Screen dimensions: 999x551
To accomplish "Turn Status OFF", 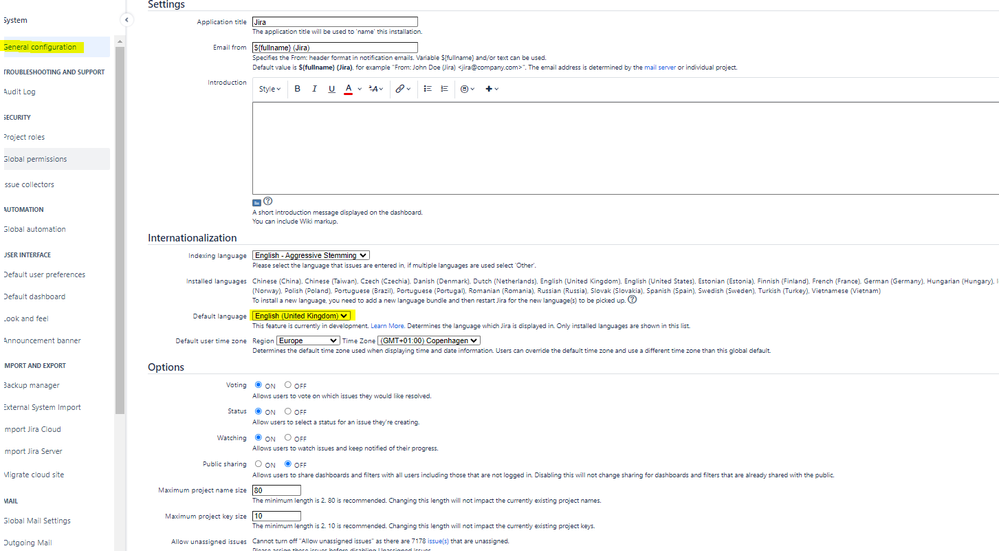I will click(x=288, y=411).
